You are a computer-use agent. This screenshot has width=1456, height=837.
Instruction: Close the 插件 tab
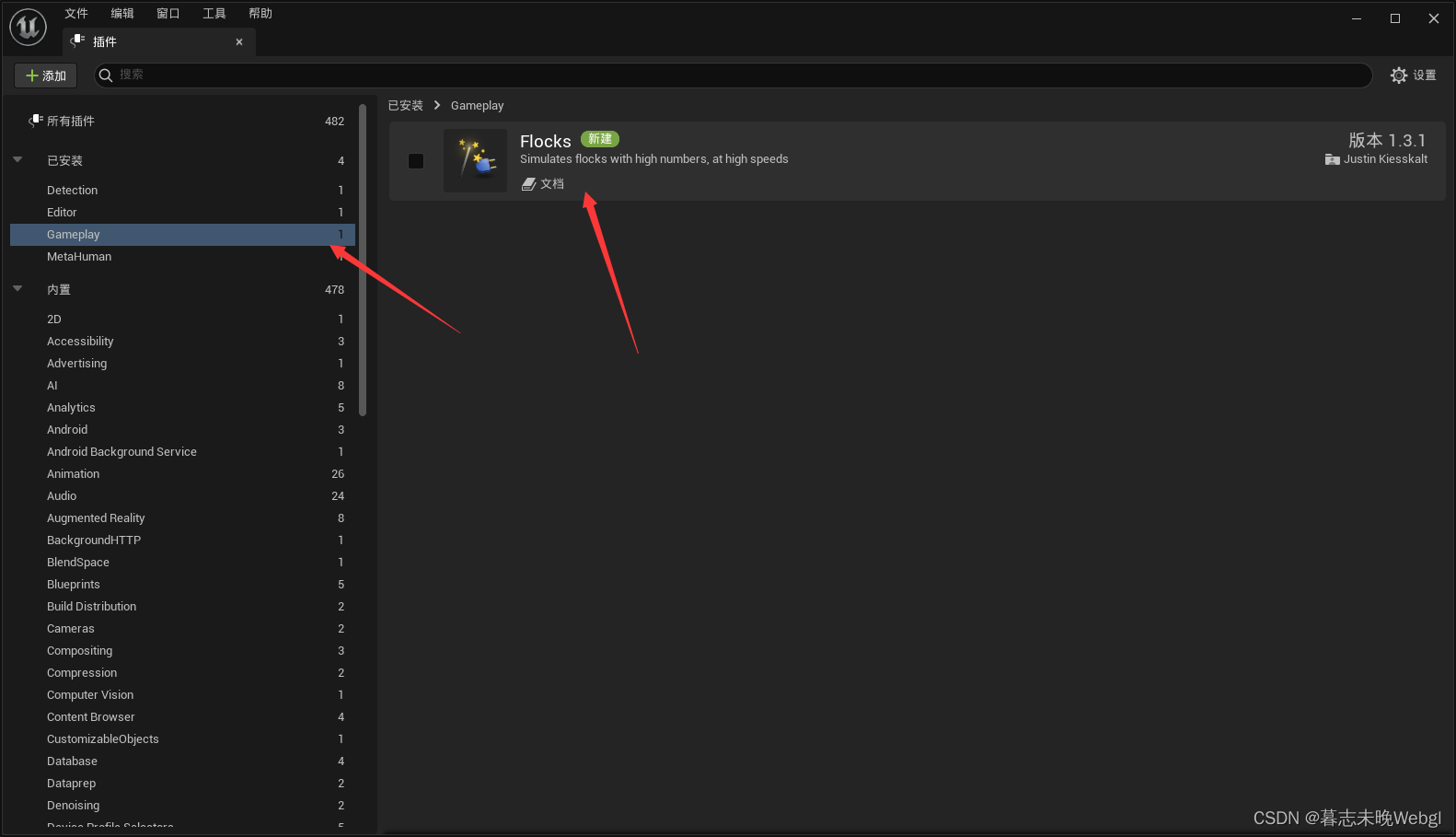click(x=239, y=41)
